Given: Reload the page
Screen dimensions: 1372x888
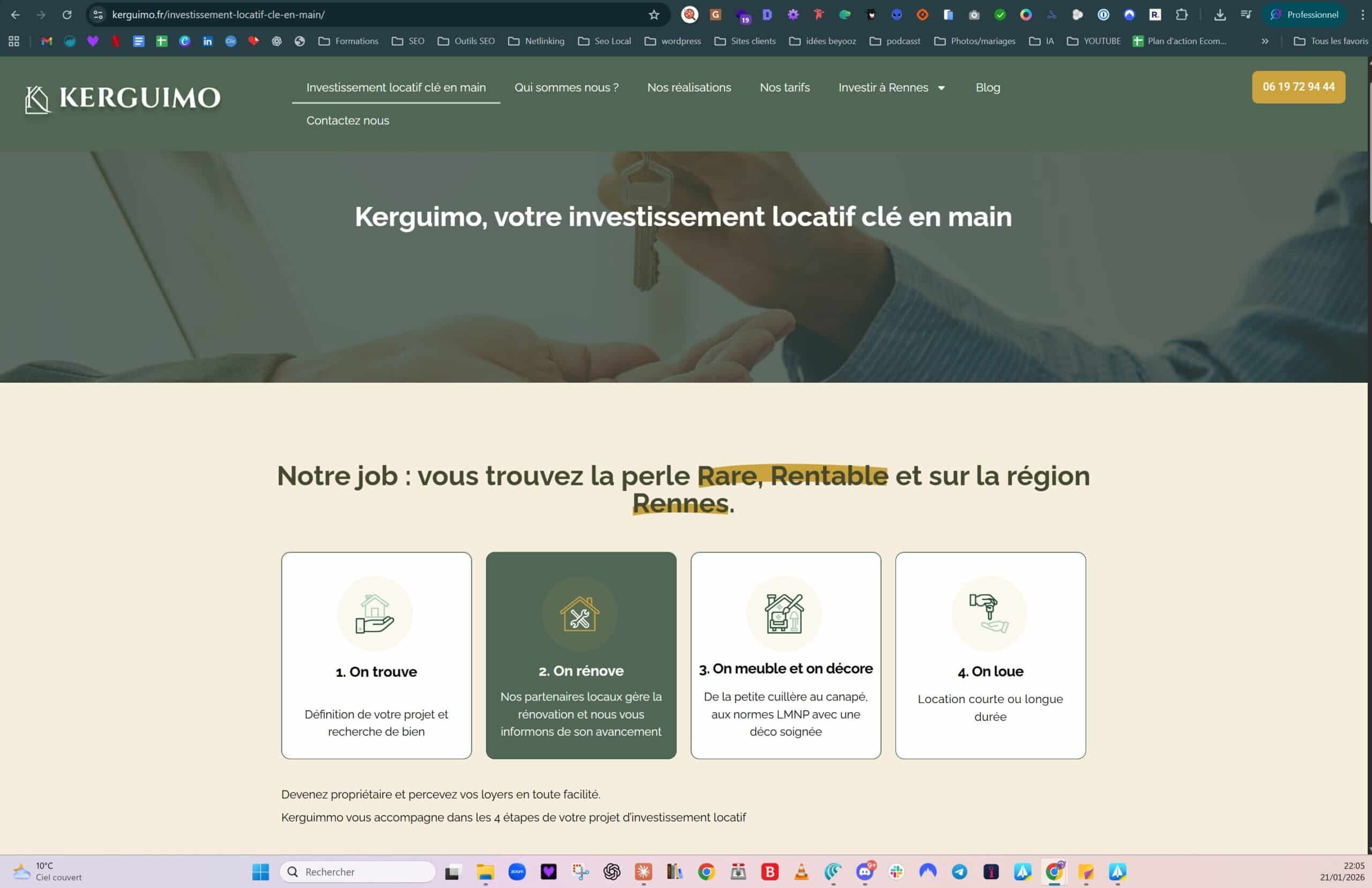Looking at the screenshot, I should (x=67, y=14).
